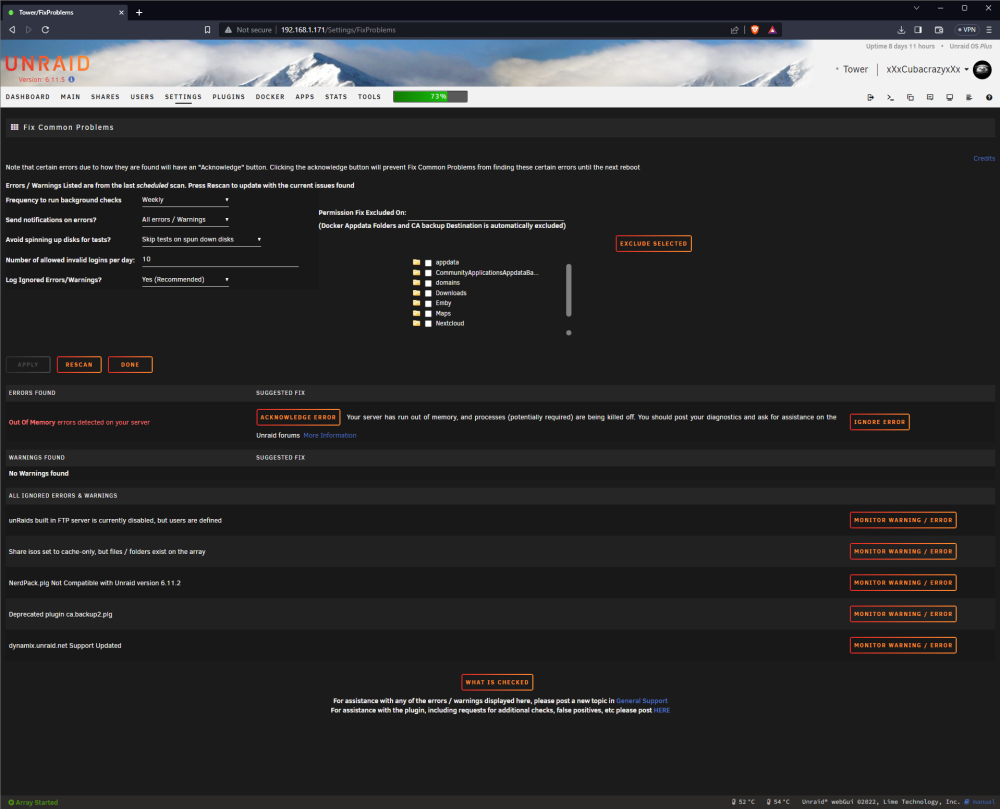Open the Plugins page
Image resolution: width=1000 pixels, height=809 pixels.
[x=228, y=97]
